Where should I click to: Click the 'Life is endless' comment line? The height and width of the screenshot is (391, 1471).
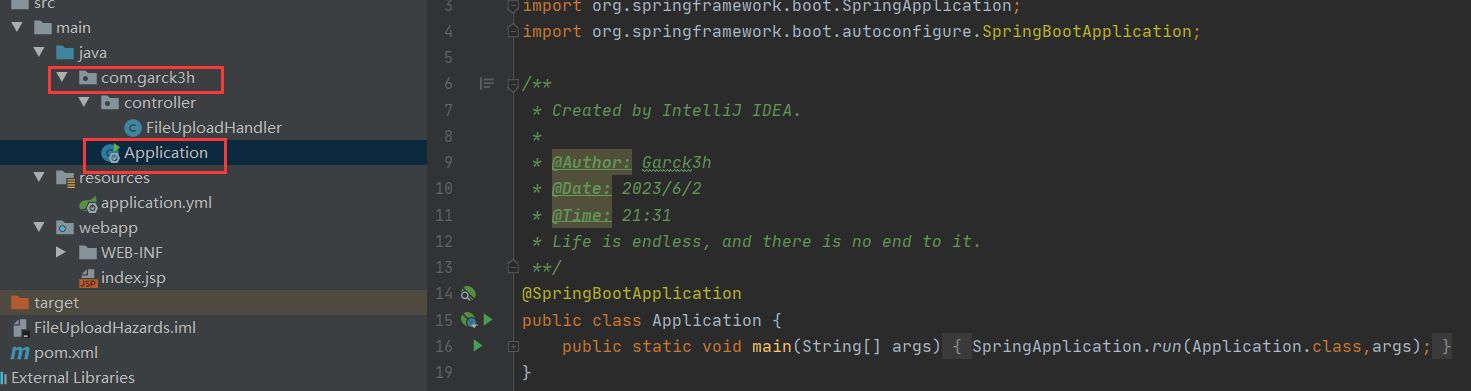coord(767,241)
